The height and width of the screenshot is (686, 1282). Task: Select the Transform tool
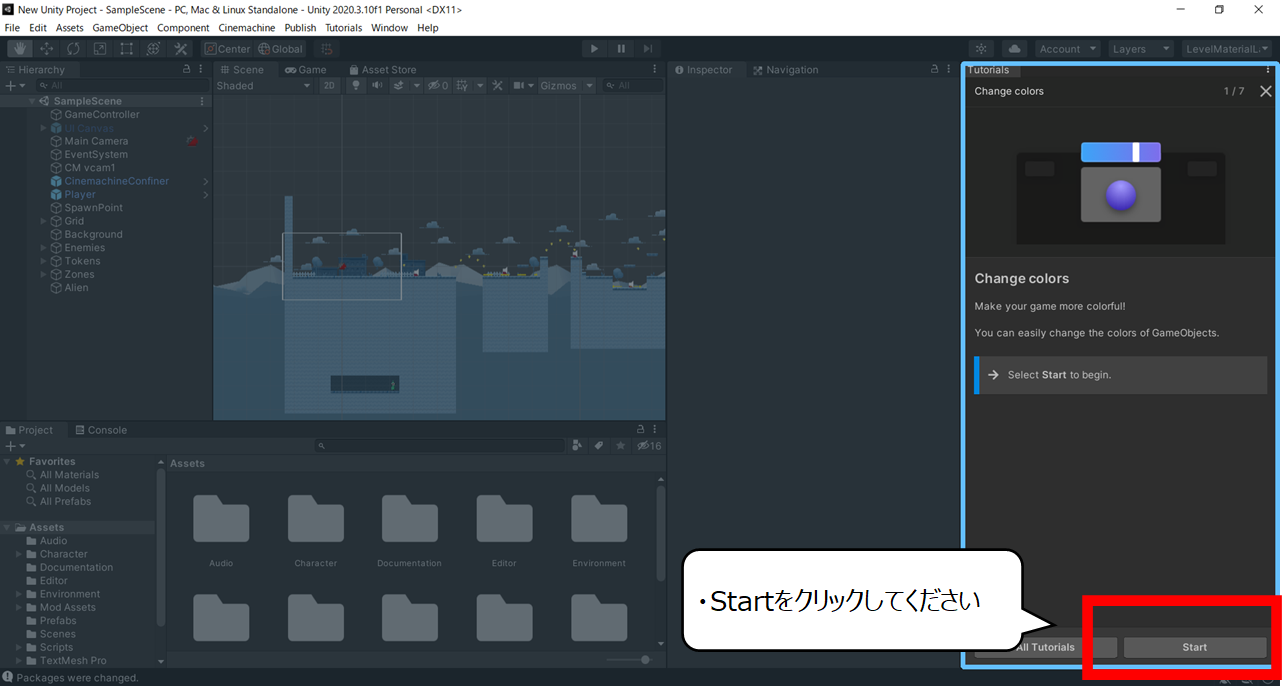[153, 48]
